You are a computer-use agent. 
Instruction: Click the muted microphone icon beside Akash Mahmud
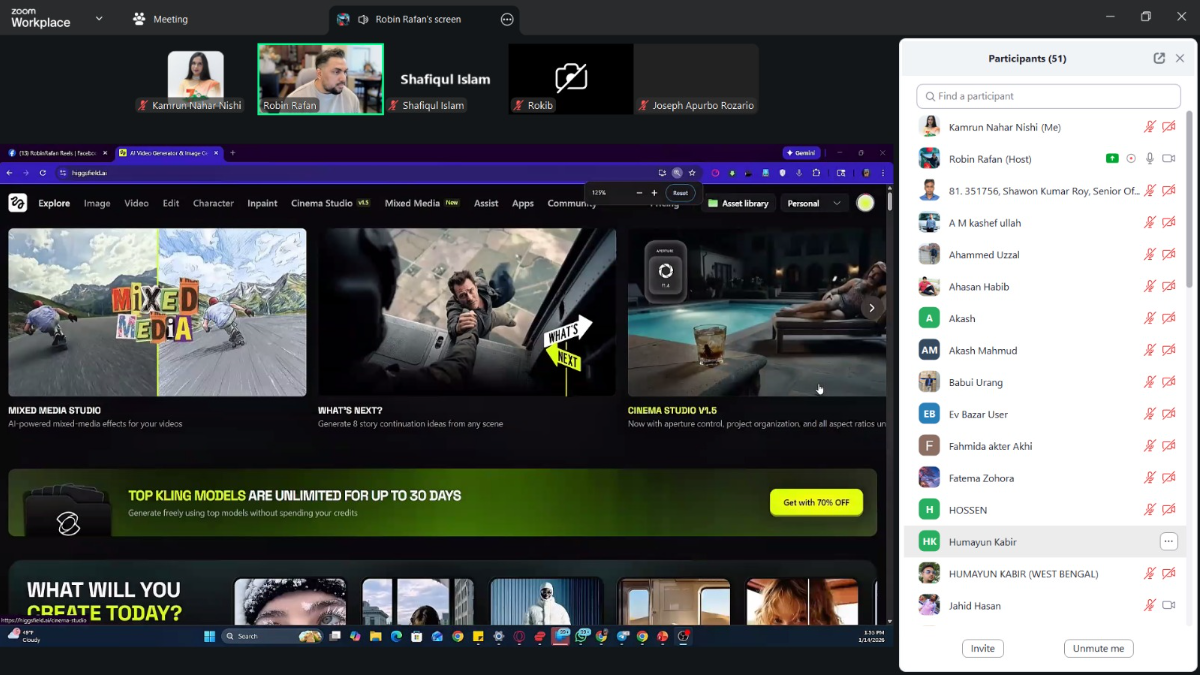point(1150,351)
